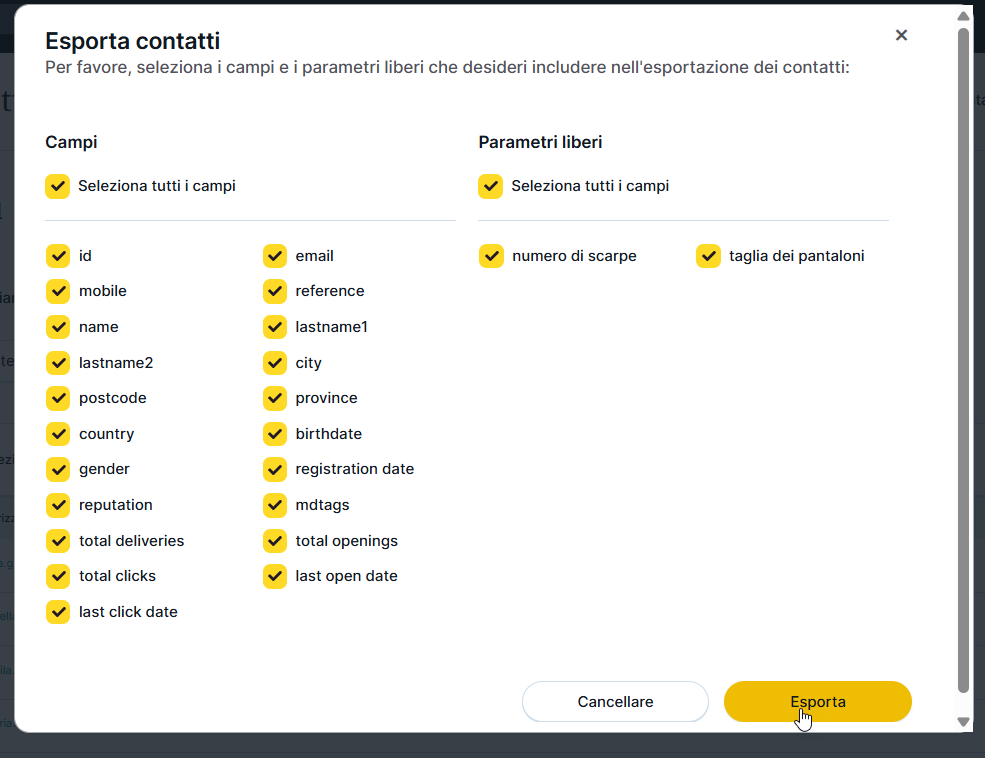Viewport: 985px width, 758px height.
Task: Uncheck the numero di scarpe parameter
Action: tap(491, 256)
